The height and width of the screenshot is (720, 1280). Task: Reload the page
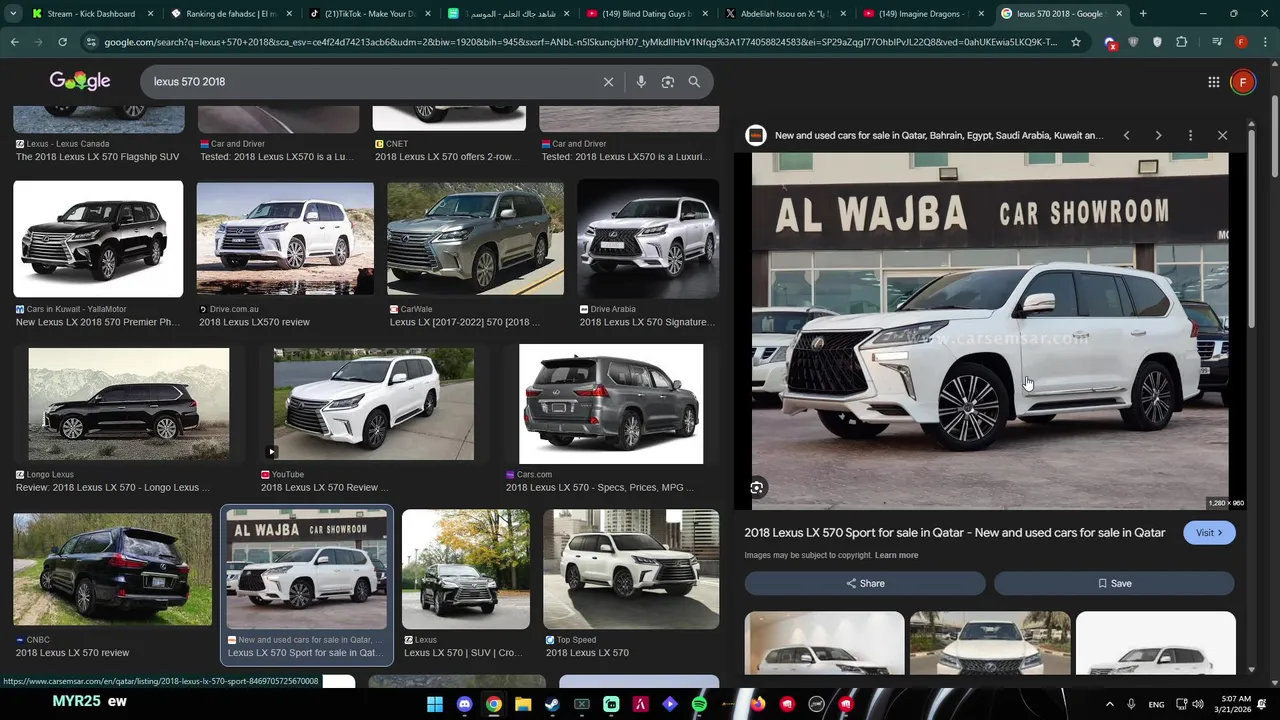tap(62, 42)
